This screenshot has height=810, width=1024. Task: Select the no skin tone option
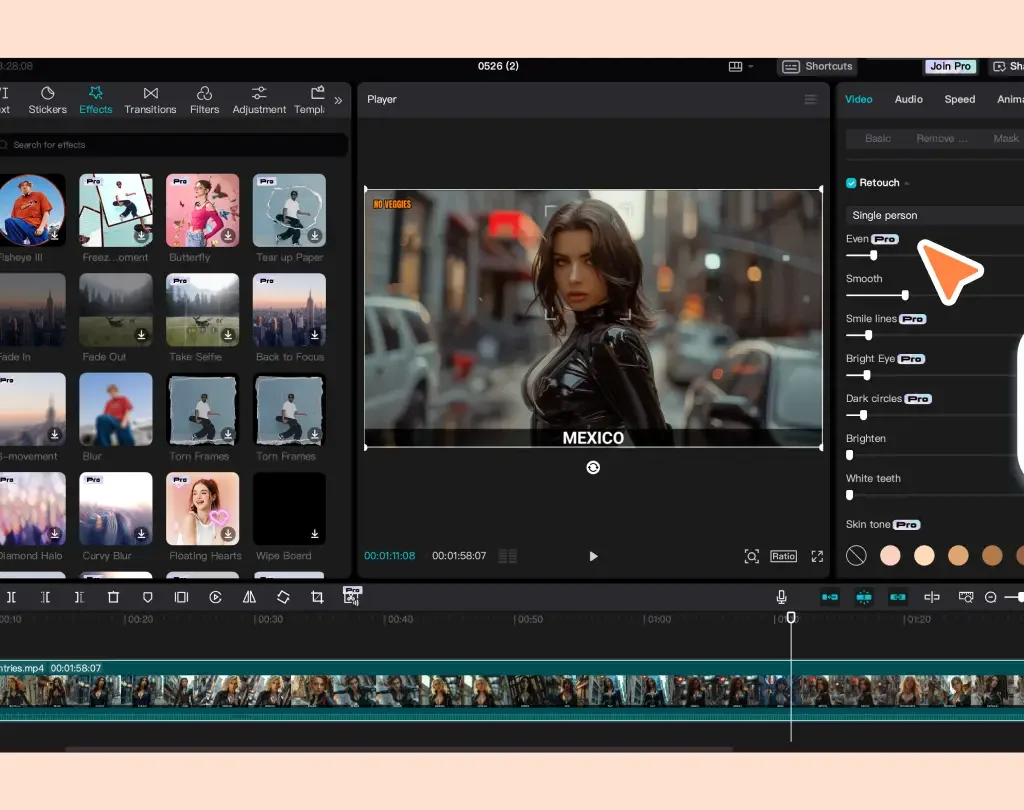[856, 555]
